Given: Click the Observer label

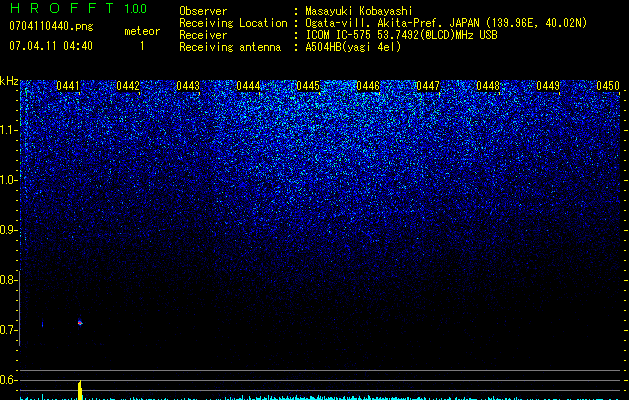Looking at the screenshot, I should point(203,11).
